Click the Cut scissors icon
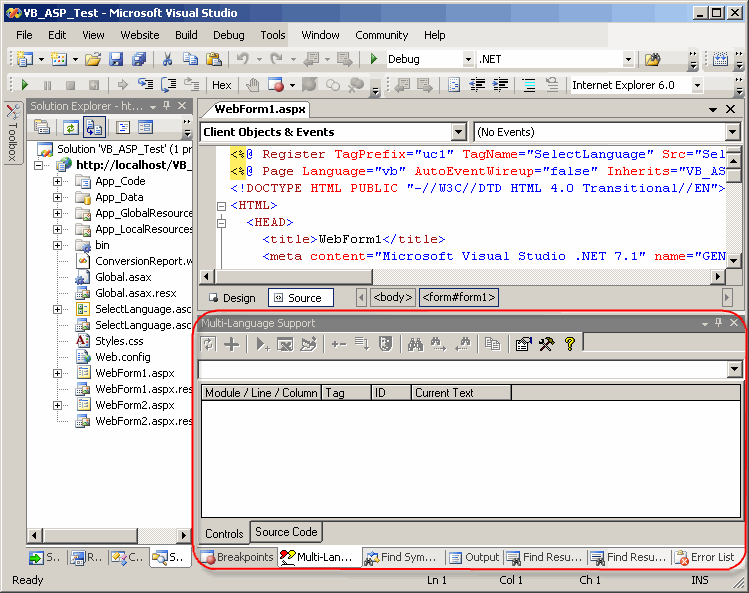This screenshot has width=749, height=593. (167, 60)
